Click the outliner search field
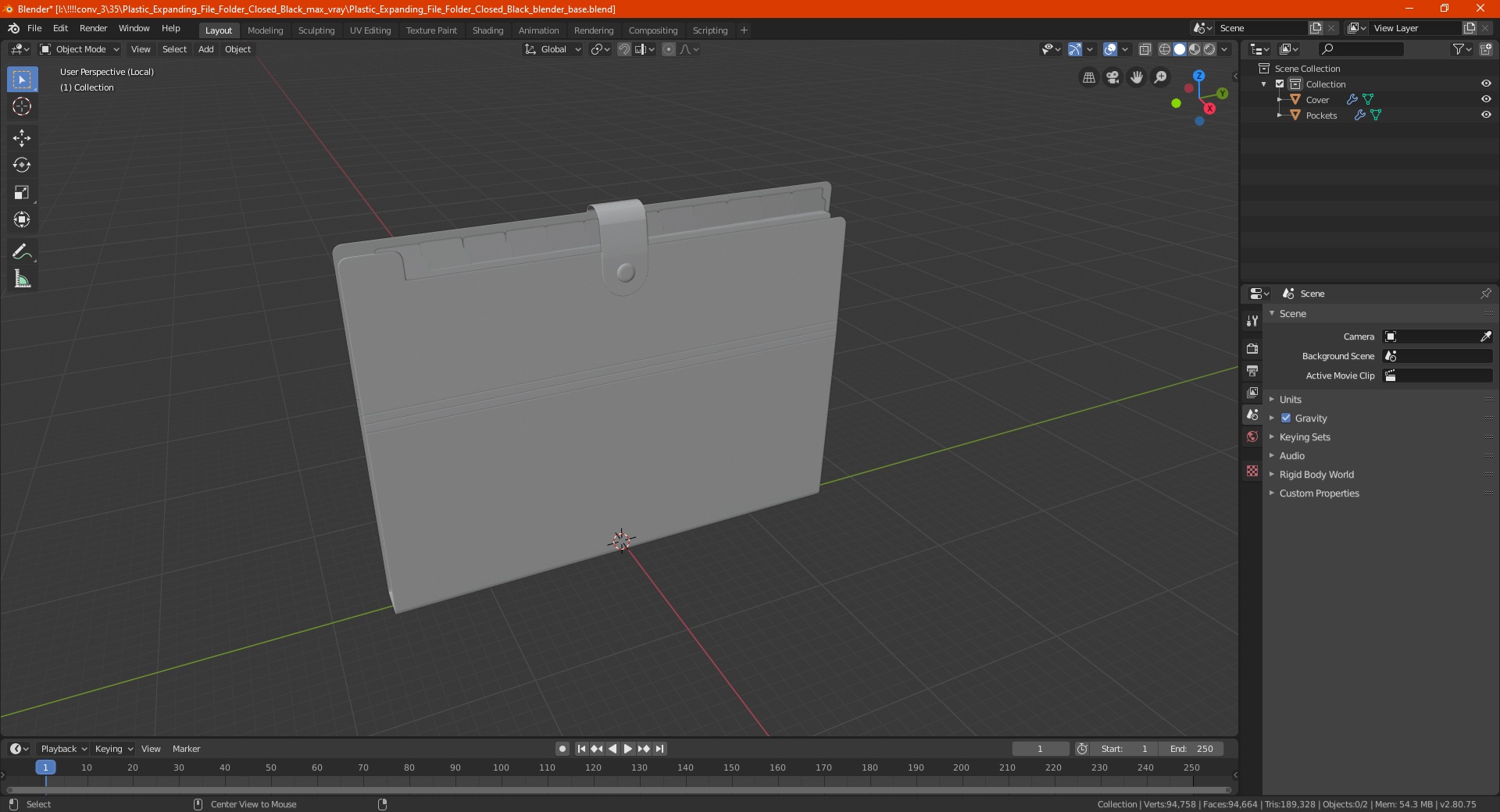This screenshot has height=812, width=1500. (1360, 49)
